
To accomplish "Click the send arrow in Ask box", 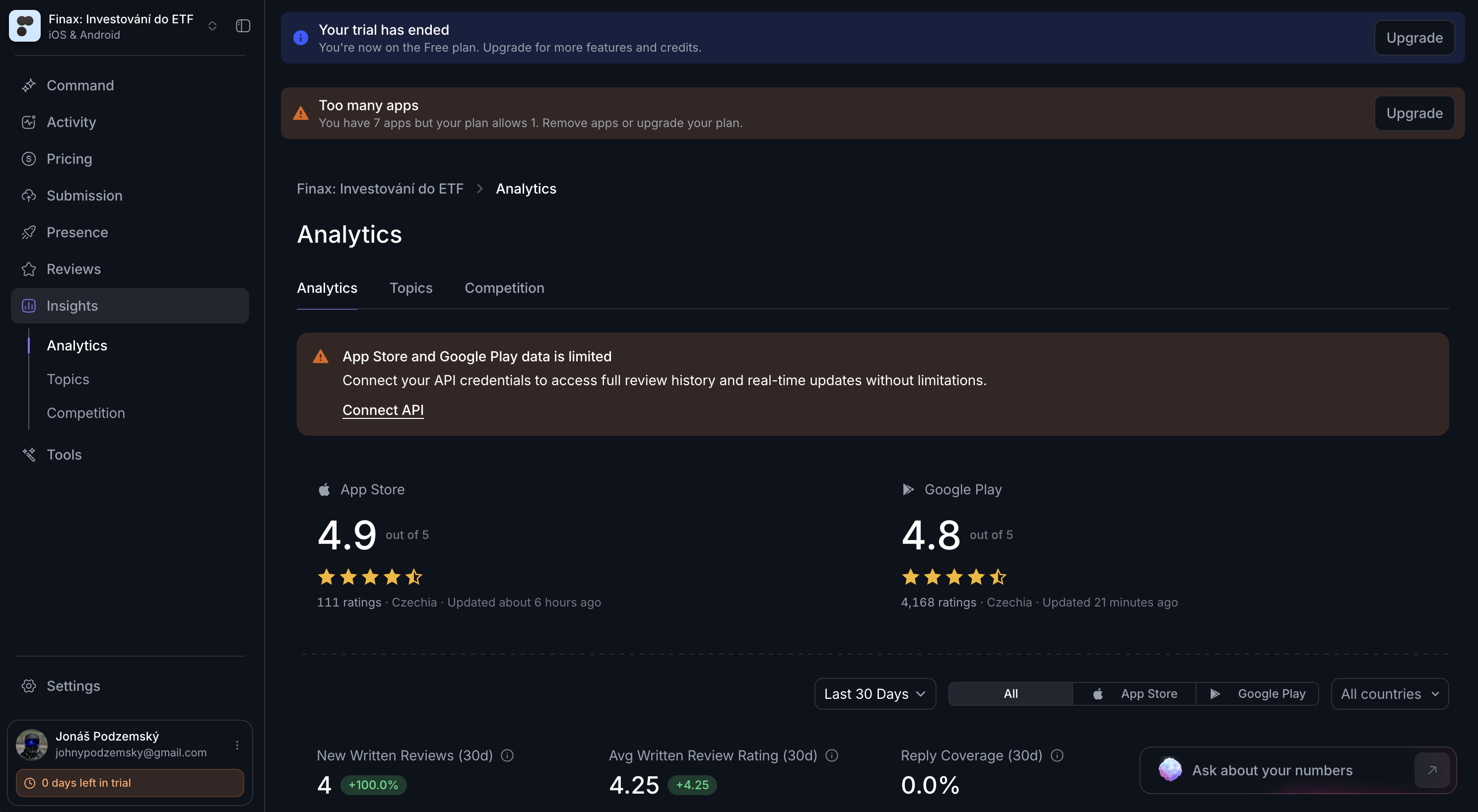I will click(x=1432, y=770).
